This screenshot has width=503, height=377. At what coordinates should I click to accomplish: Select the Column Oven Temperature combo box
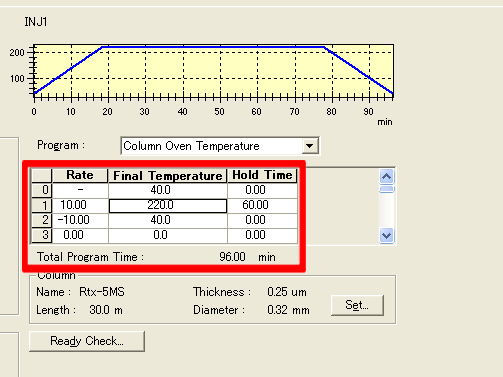pos(220,146)
